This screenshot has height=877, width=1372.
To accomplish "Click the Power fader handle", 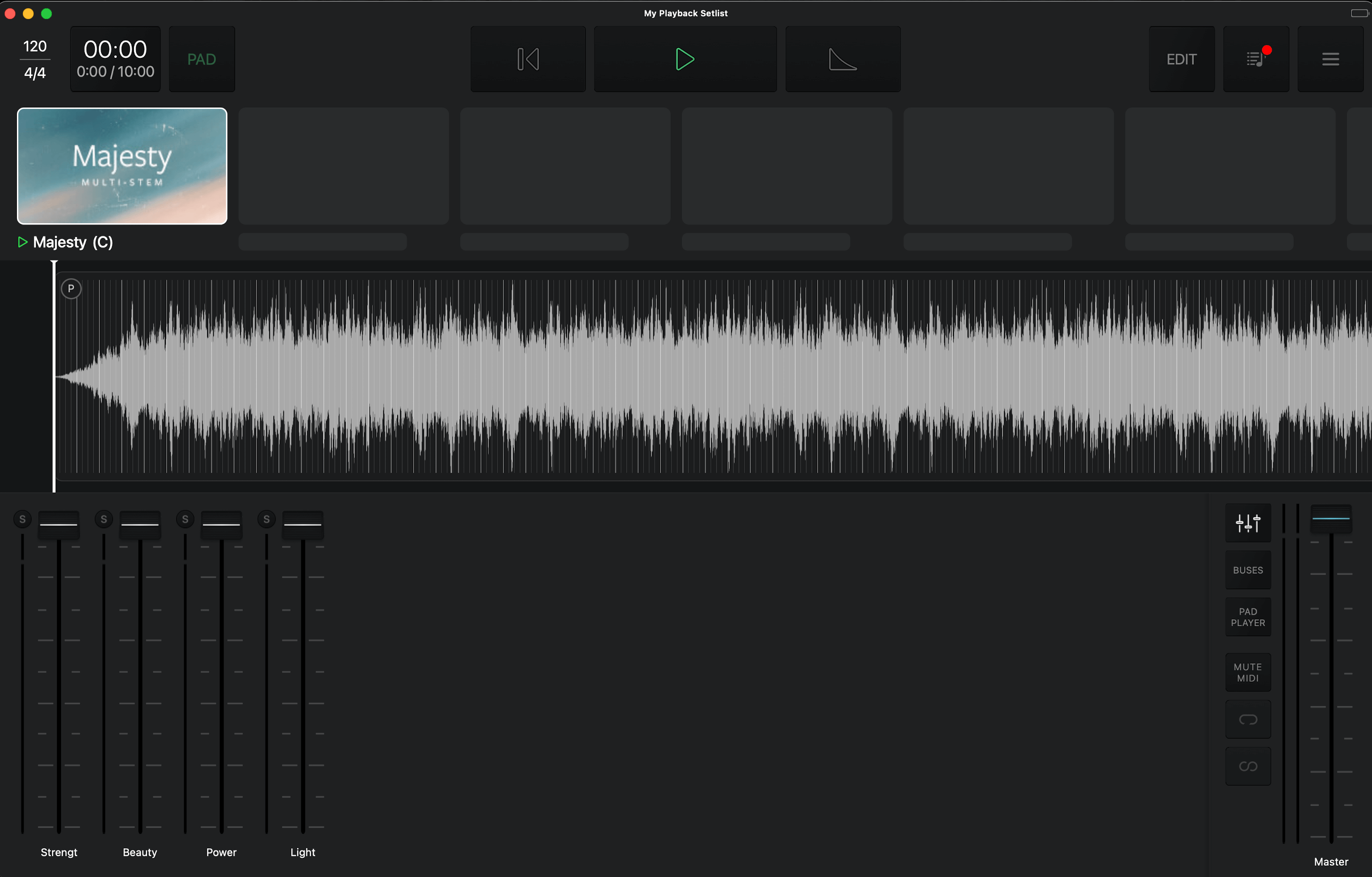I will coord(222,525).
